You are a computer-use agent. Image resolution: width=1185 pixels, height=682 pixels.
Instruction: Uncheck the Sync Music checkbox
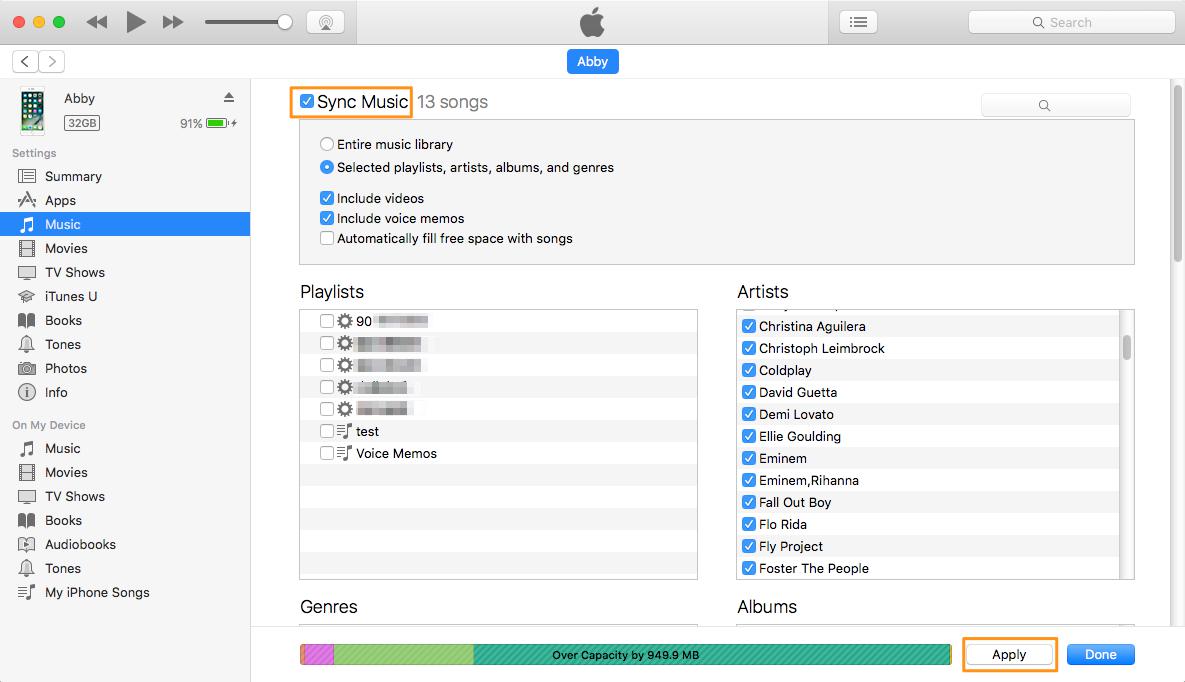click(305, 100)
